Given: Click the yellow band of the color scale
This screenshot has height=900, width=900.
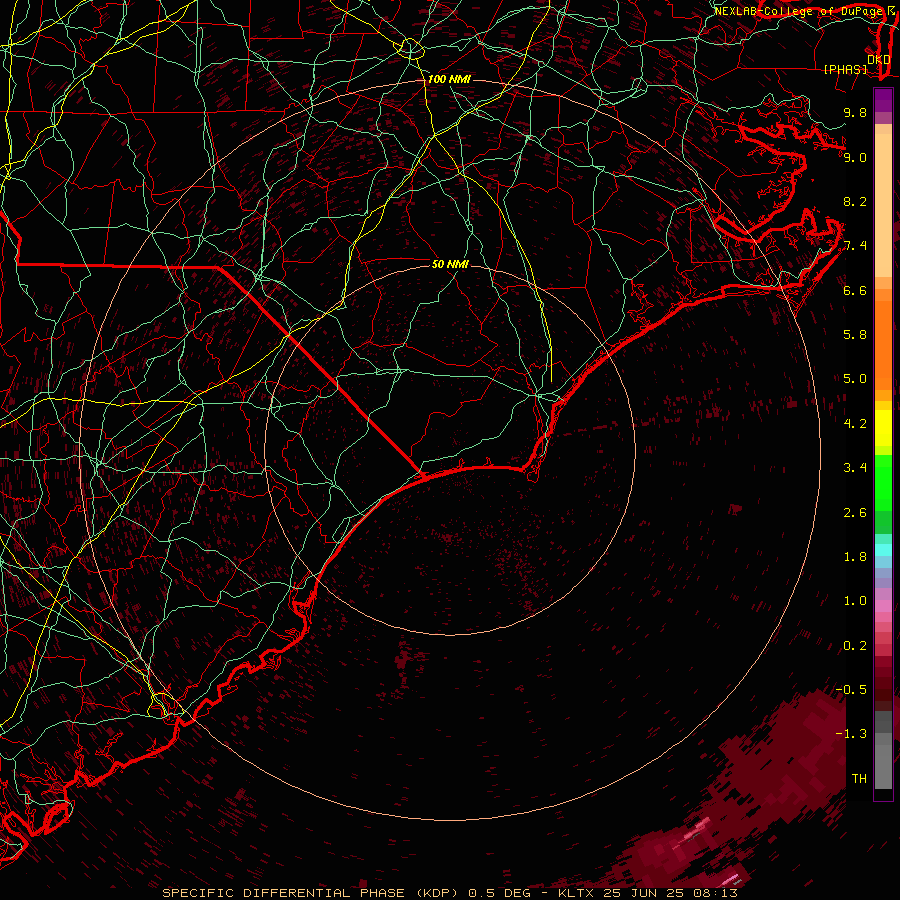Looking at the screenshot, I should coord(883,428).
